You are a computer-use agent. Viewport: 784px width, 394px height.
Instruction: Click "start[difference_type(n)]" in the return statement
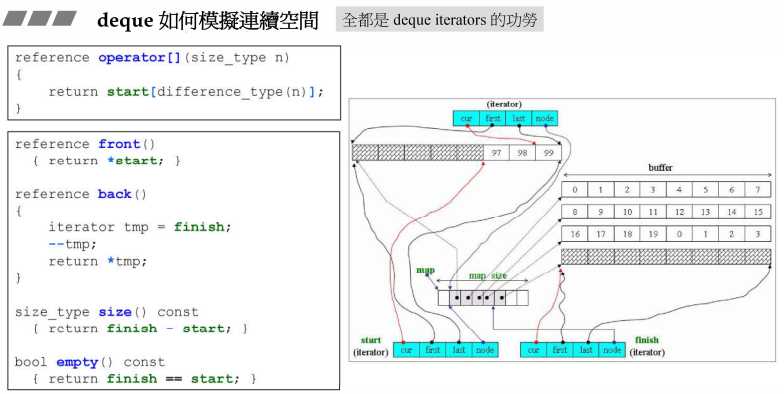[212, 92]
